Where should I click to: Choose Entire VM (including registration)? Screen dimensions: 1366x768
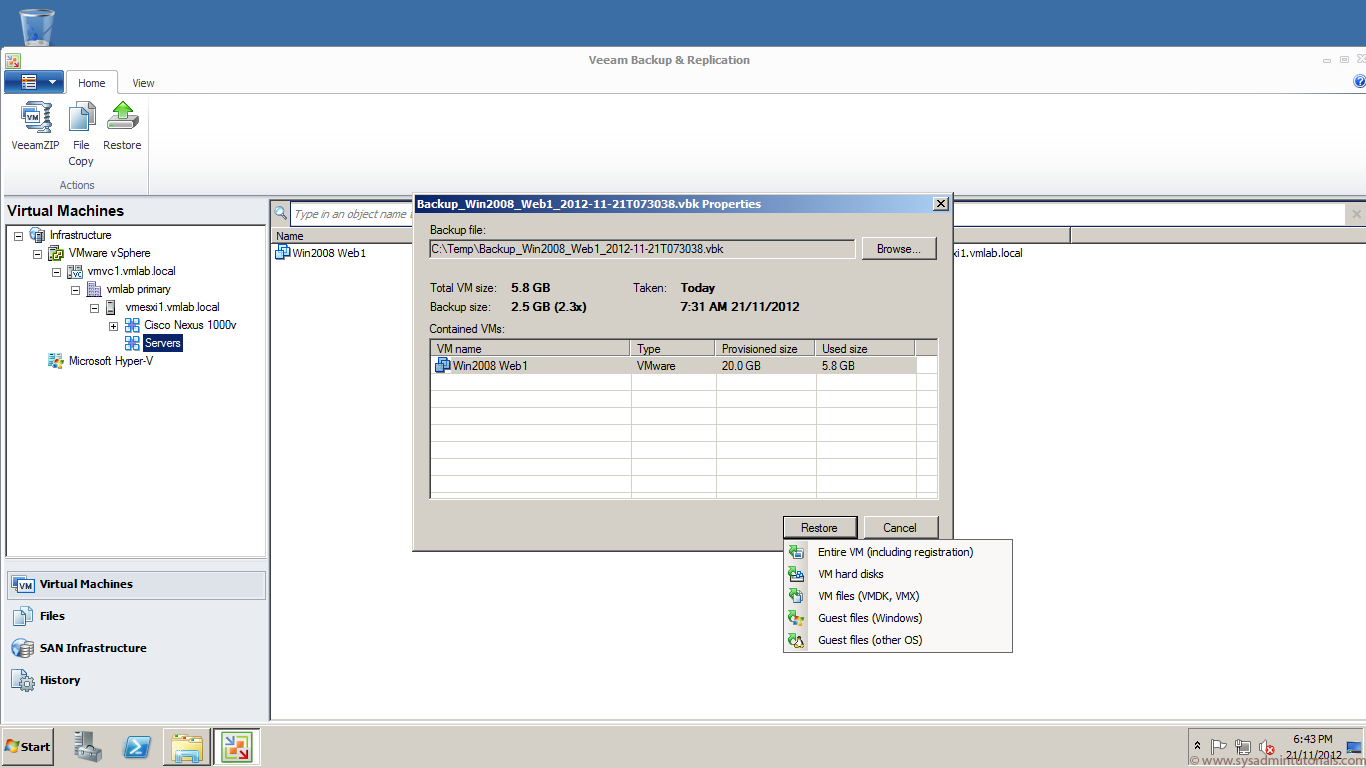coord(898,552)
